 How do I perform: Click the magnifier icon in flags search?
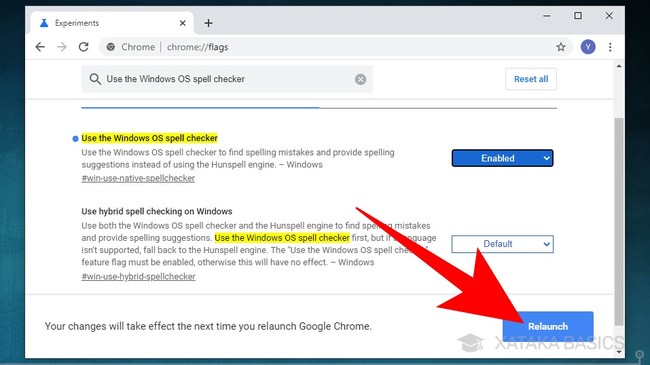(95, 79)
